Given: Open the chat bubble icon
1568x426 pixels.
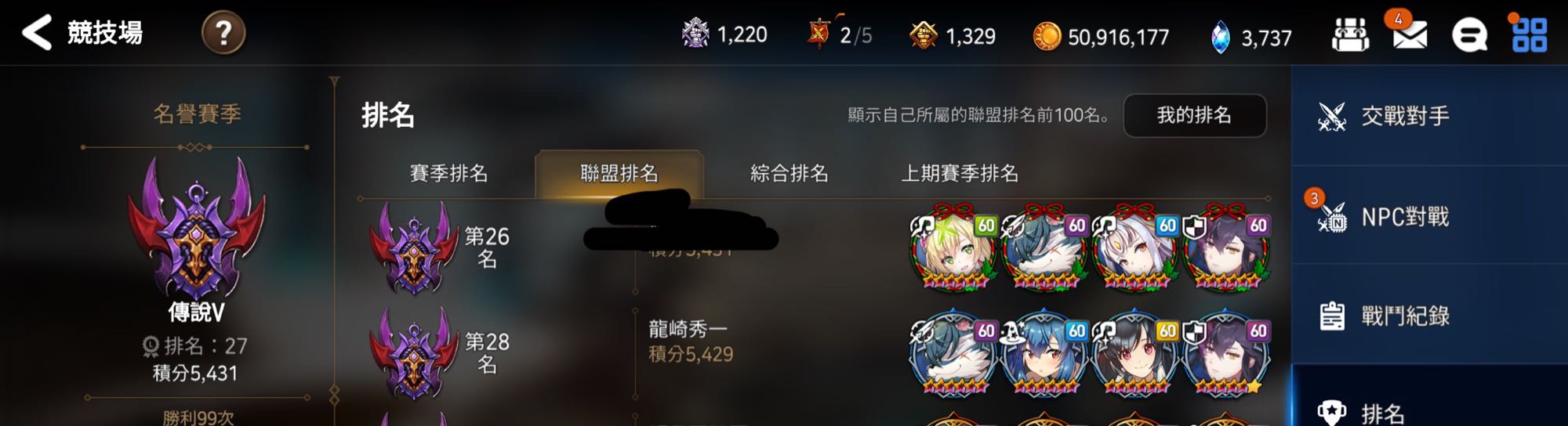Looking at the screenshot, I should pos(1469,35).
